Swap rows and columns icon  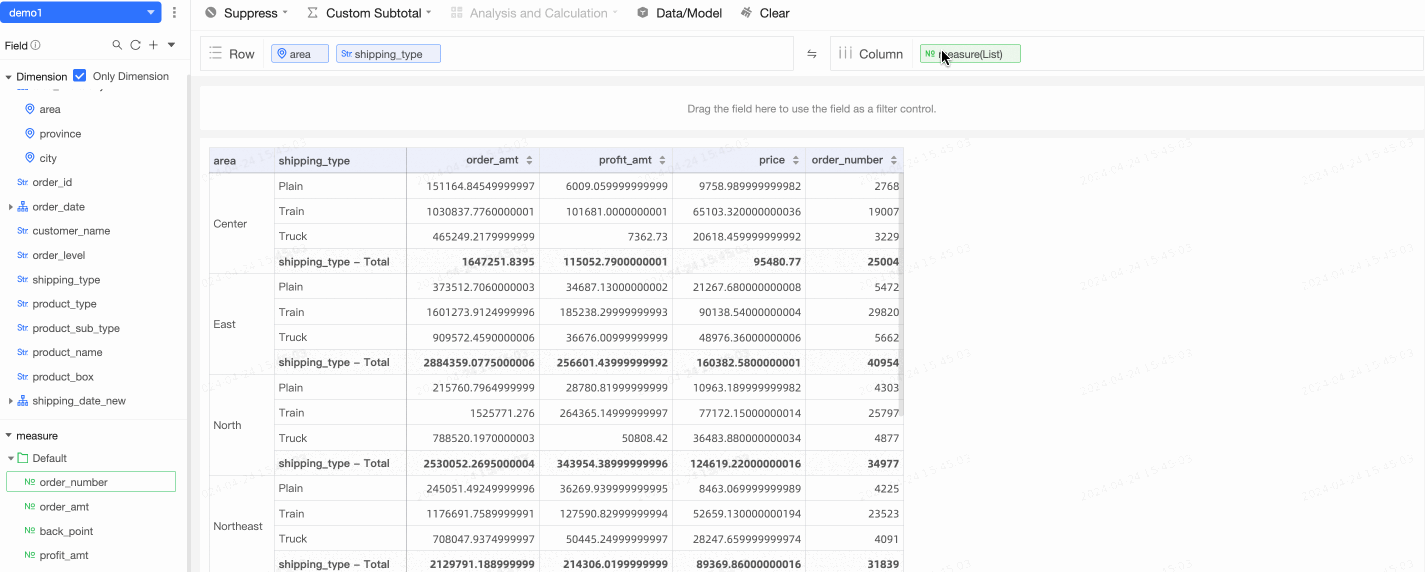(x=812, y=54)
